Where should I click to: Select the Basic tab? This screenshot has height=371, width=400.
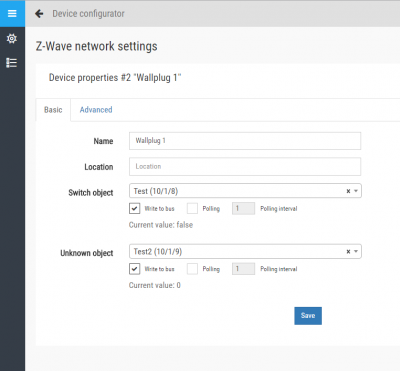[53, 110]
